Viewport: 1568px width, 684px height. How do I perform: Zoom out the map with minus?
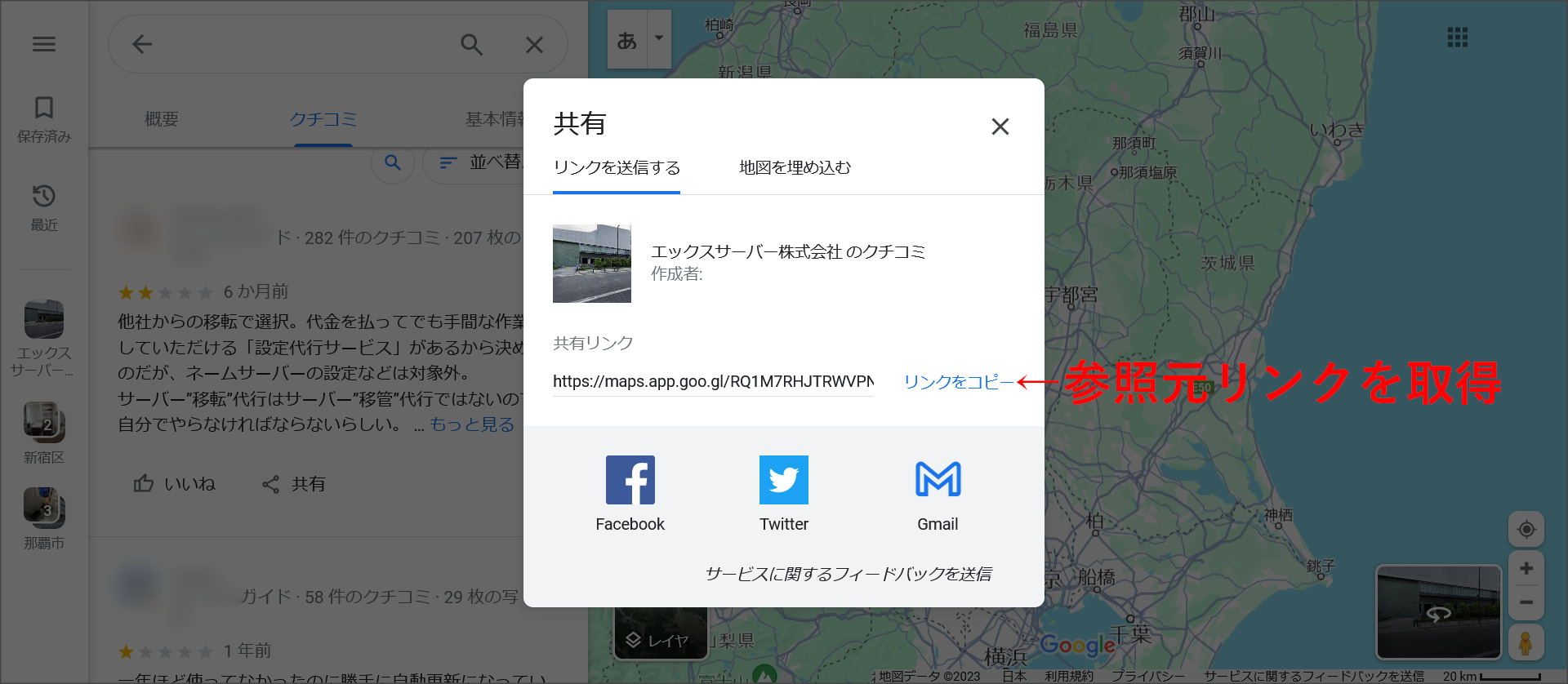[1526, 602]
